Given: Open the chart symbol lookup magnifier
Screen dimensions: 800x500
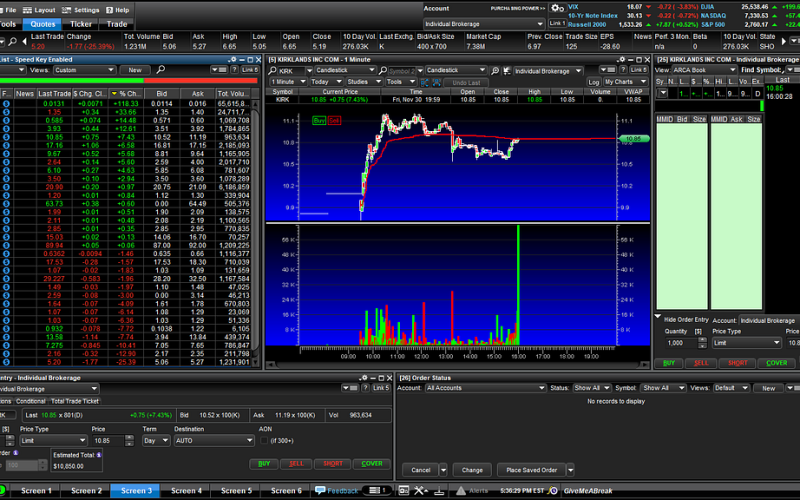Looking at the screenshot, I should point(272,70).
